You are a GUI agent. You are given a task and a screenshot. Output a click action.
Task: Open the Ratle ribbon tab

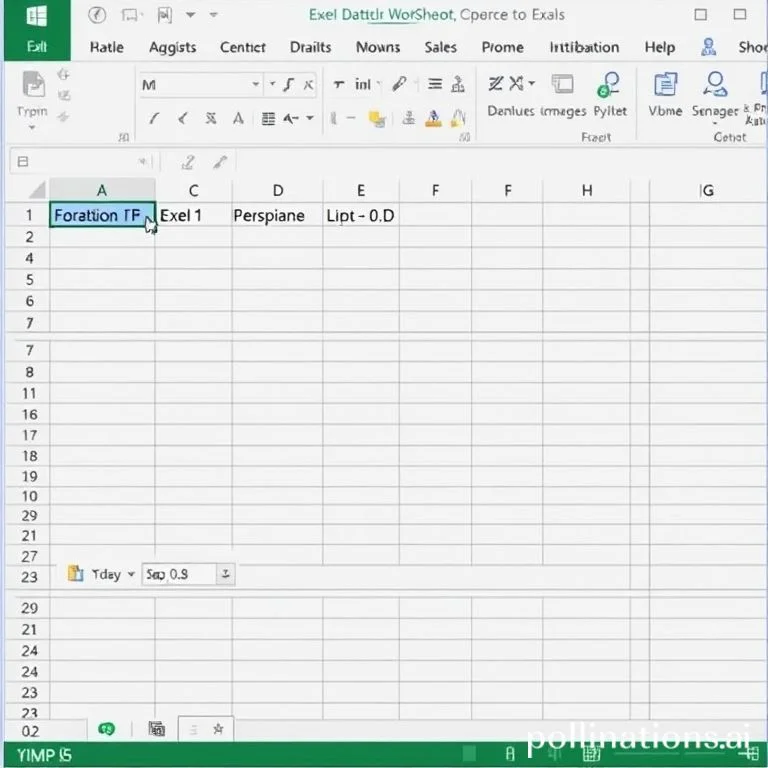pos(107,47)
